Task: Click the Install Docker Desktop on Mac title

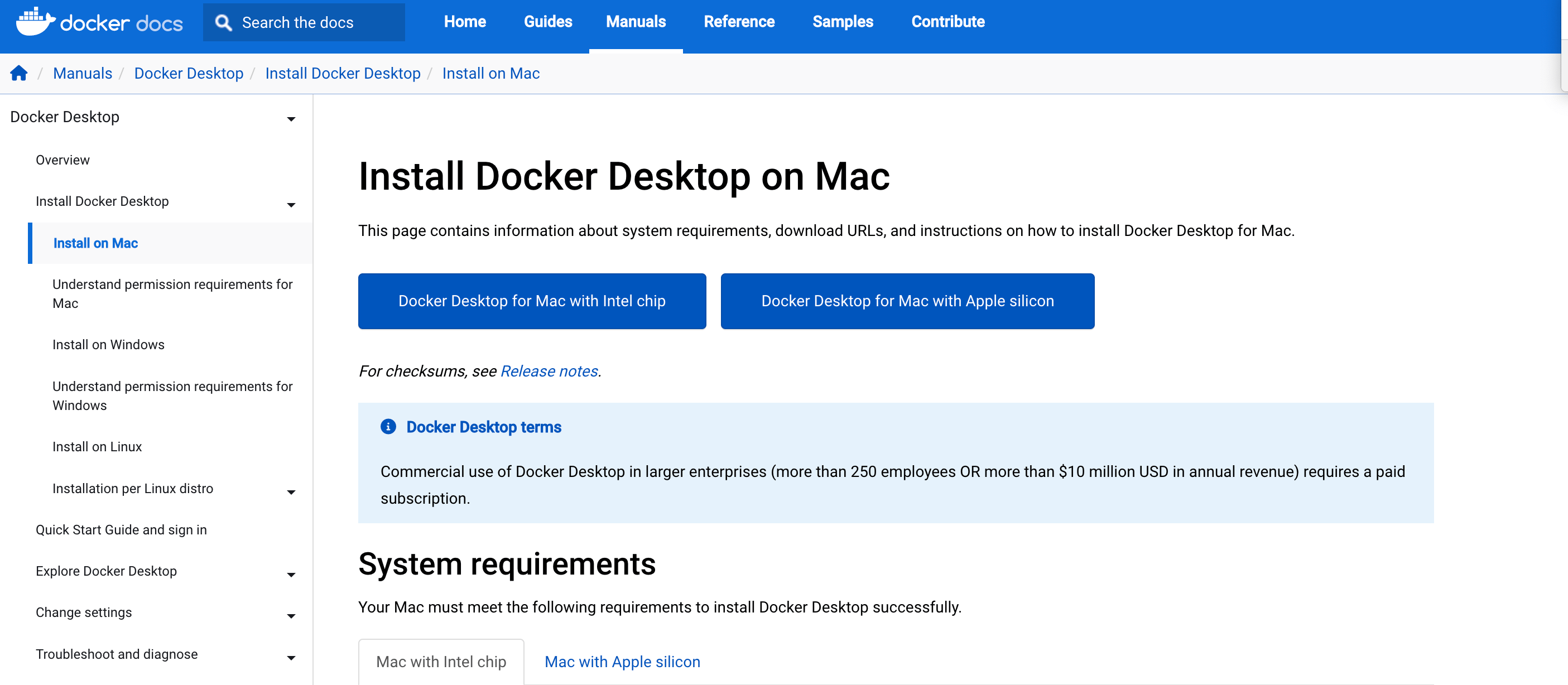Action: [624, 176]
